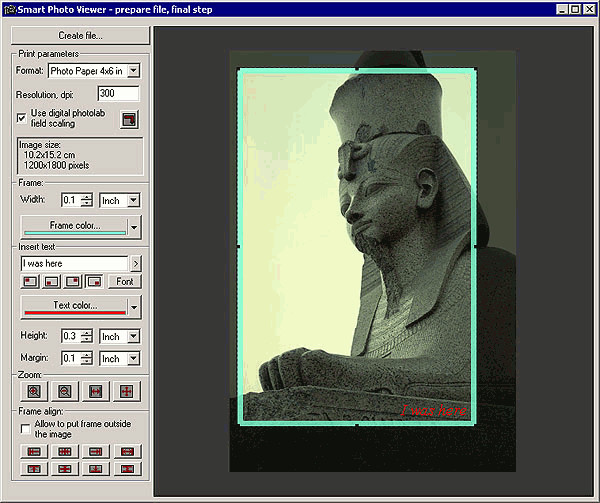Viewport: 600px width, 503px height.
Task: Click the red 'I was here' caption on the photo
Action: (434, 410)
